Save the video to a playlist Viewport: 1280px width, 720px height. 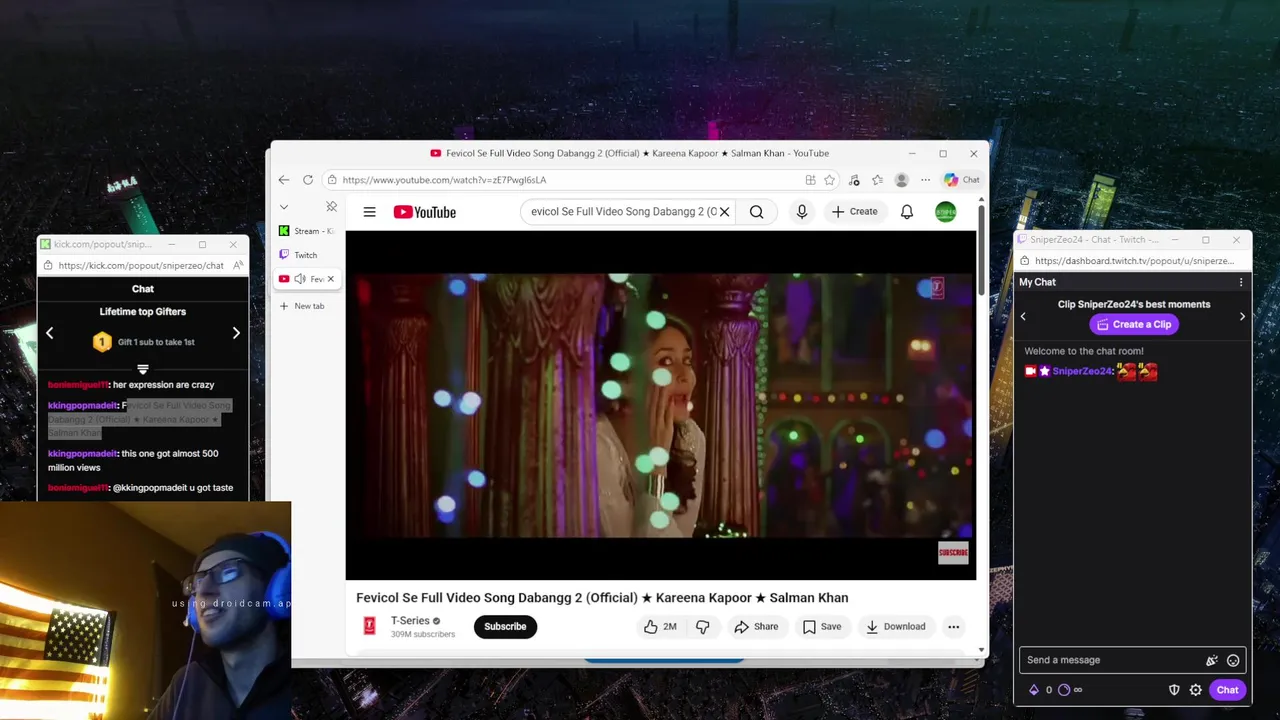click(821, 627)
